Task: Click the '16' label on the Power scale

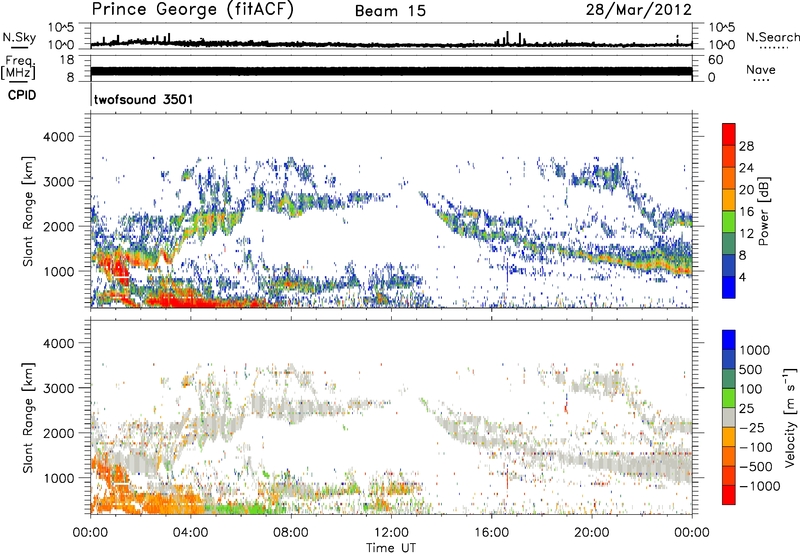Action: (746, 211)
